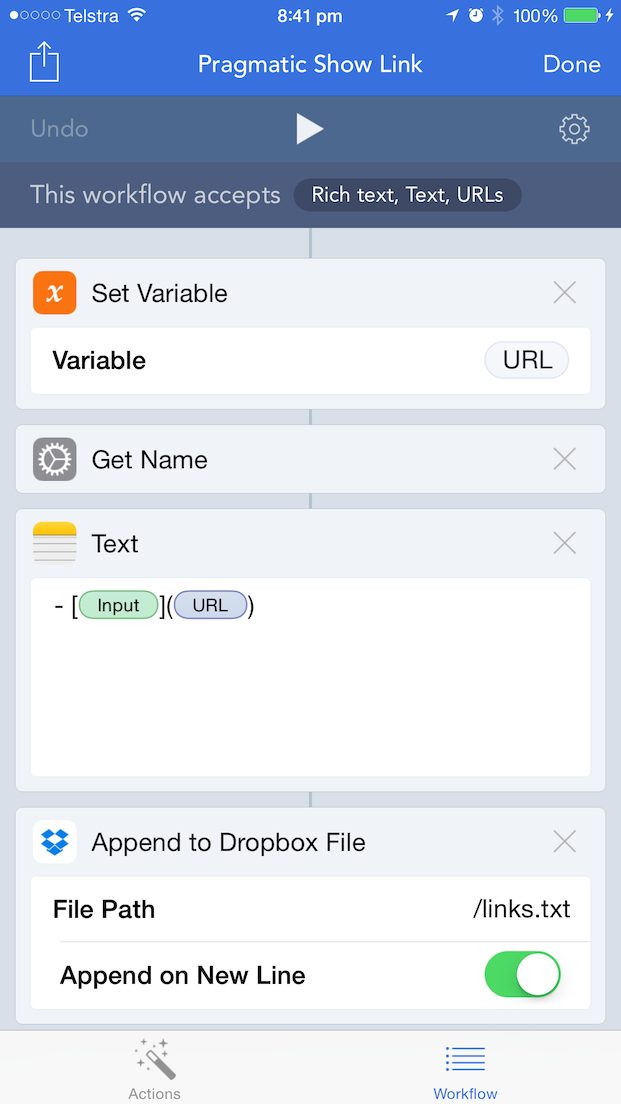
Task: Remove the Set Variable action
Action: click(565, 293)
